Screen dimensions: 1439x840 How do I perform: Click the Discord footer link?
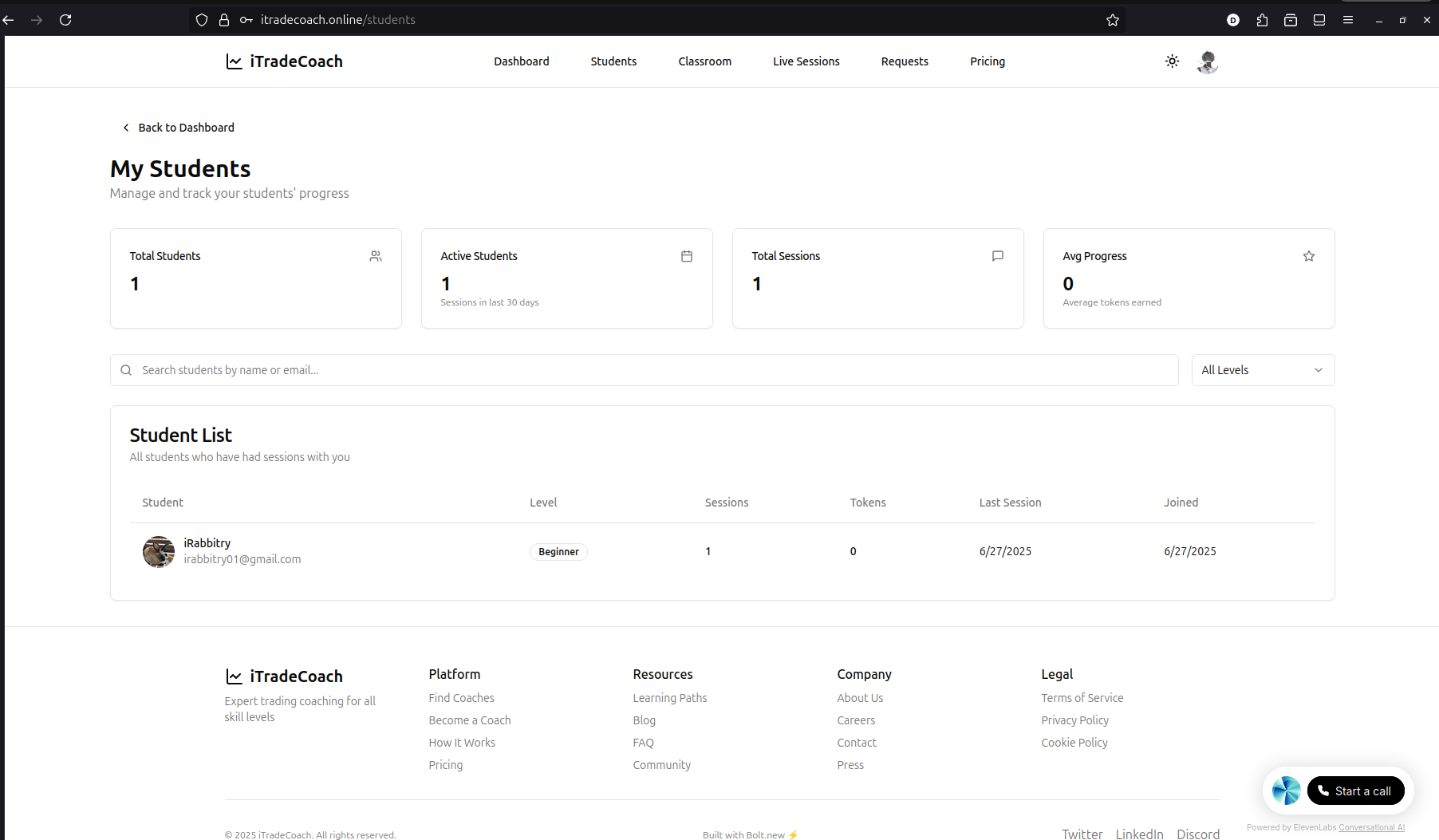1198,834
